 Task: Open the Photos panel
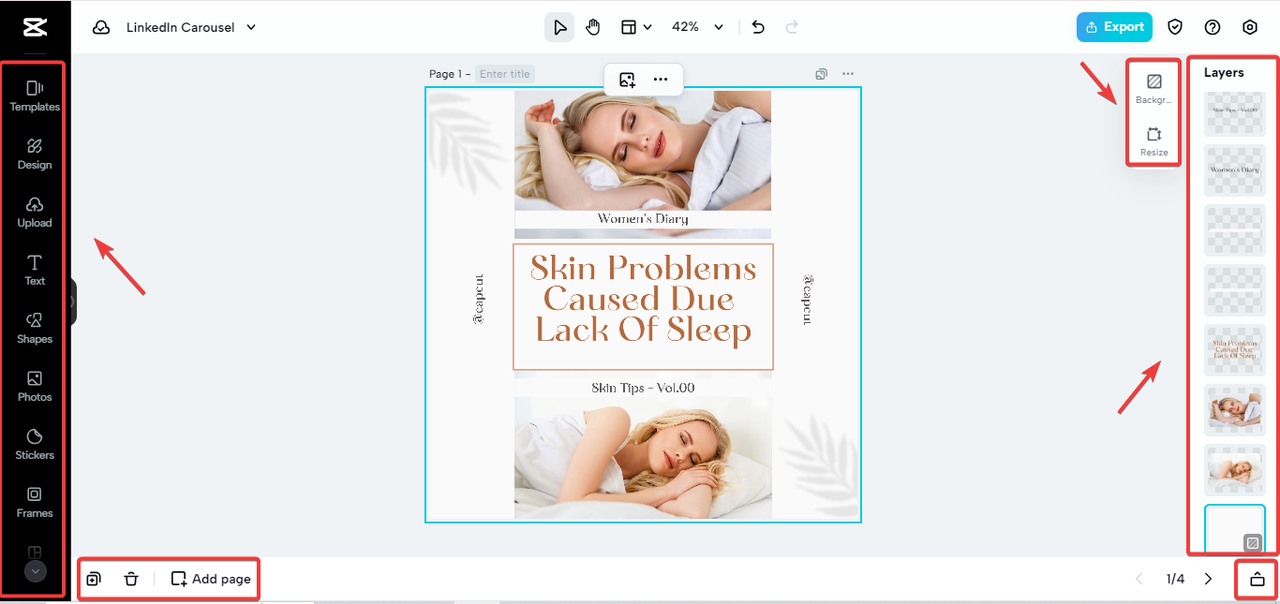35,386
